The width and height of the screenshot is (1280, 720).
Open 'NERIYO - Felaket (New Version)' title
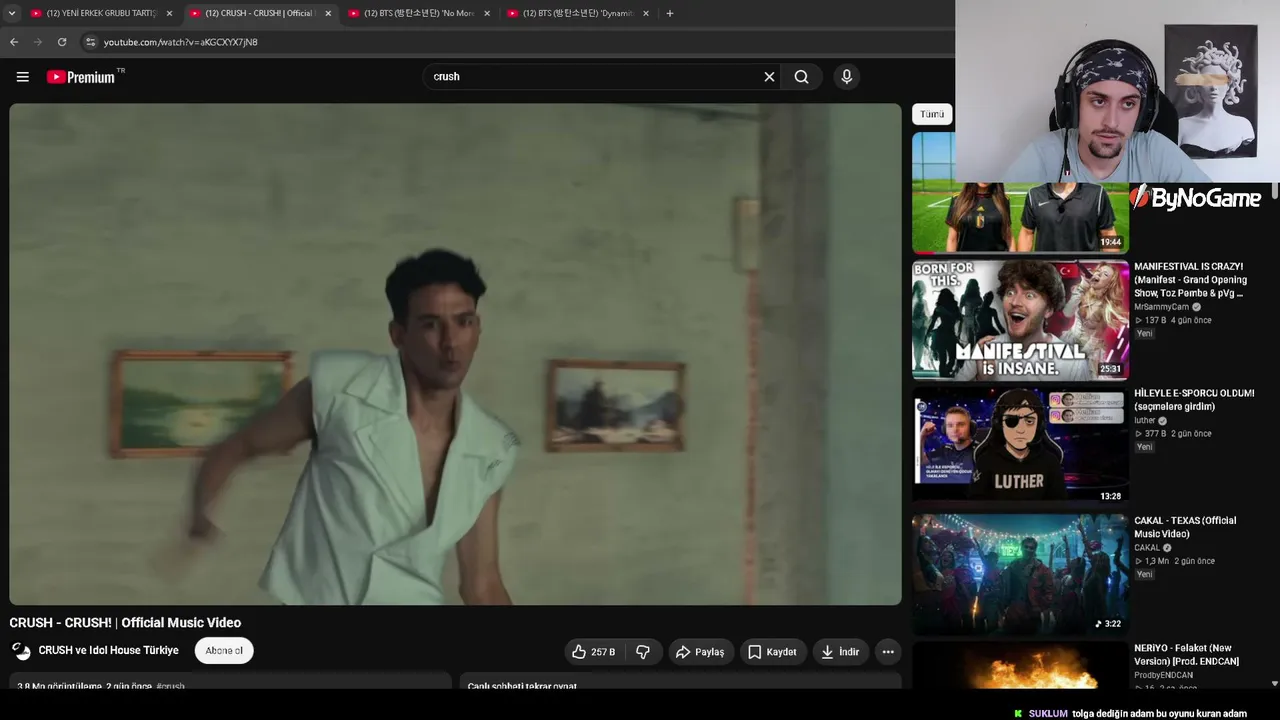click(x=1186, y=654)
